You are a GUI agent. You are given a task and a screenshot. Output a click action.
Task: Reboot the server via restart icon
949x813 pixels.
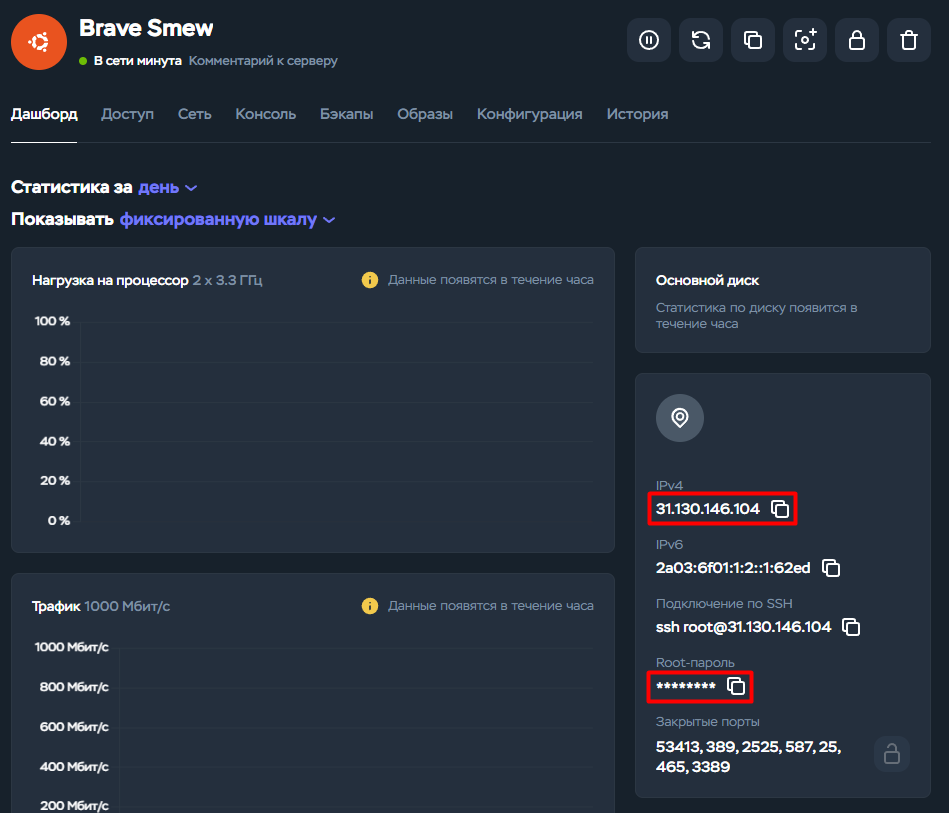click(700, 40)
